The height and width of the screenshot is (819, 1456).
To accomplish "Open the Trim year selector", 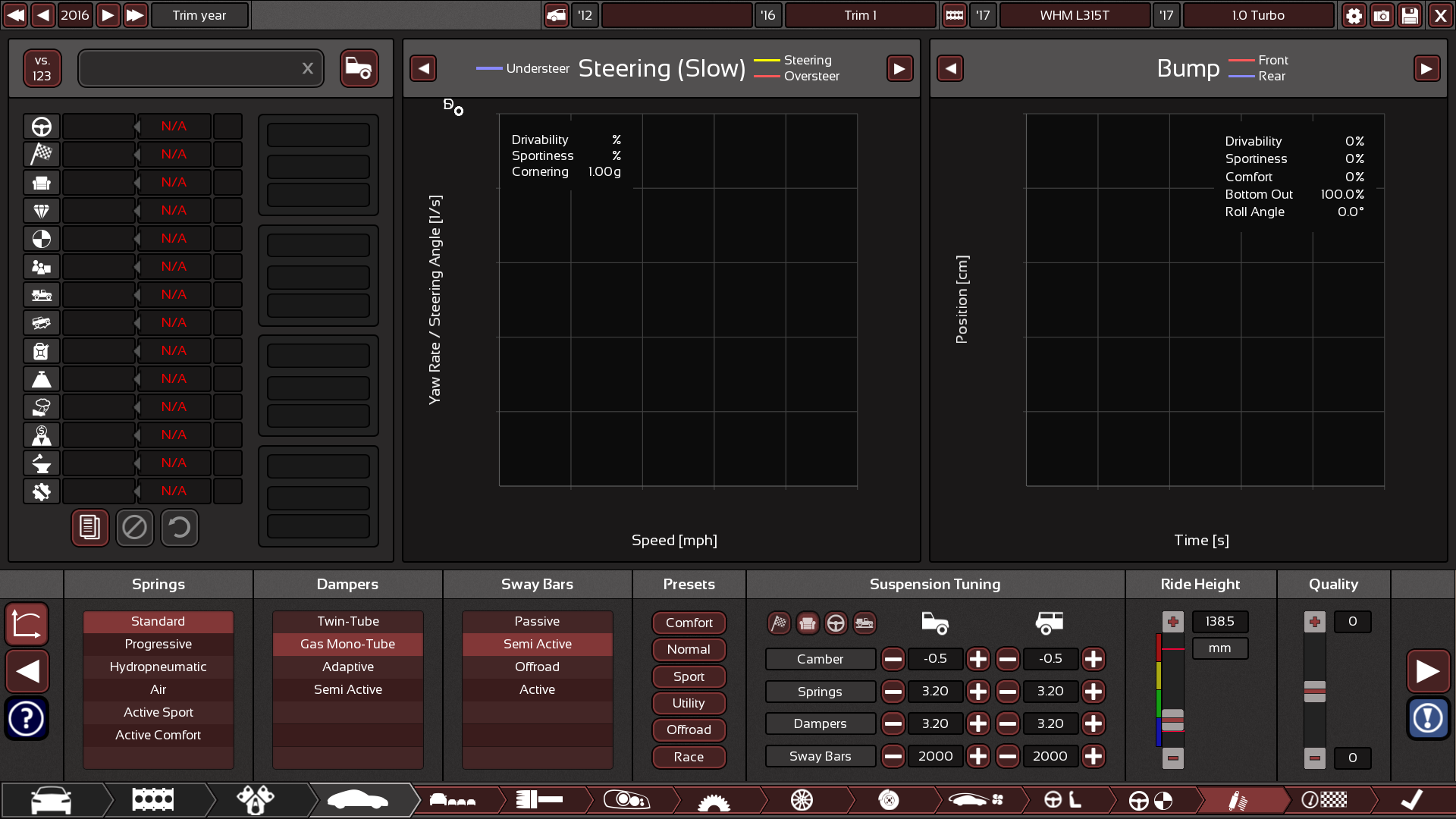I will pyautogui.click(x=199, y=15).
